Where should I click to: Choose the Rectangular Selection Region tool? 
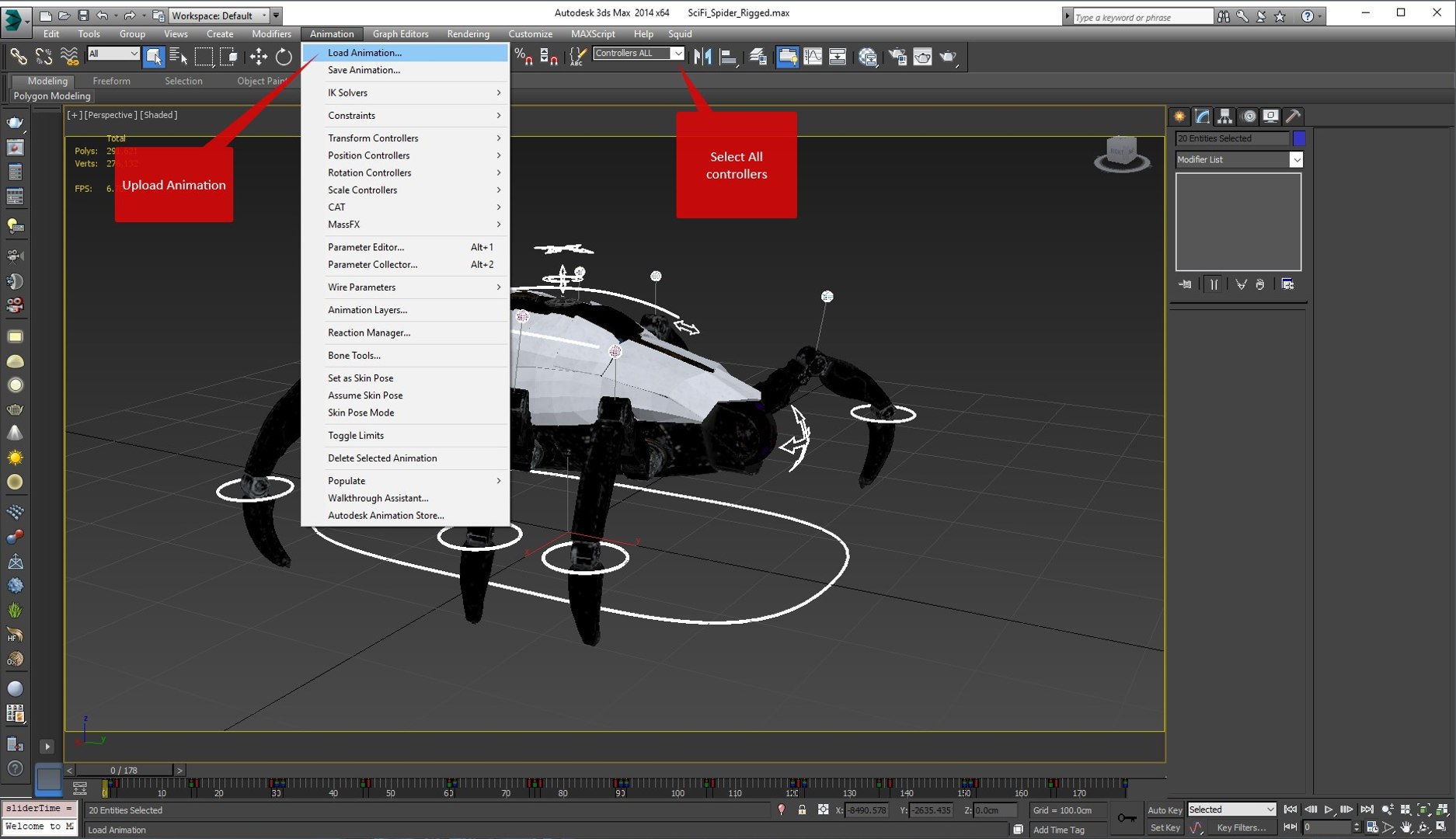204,56
